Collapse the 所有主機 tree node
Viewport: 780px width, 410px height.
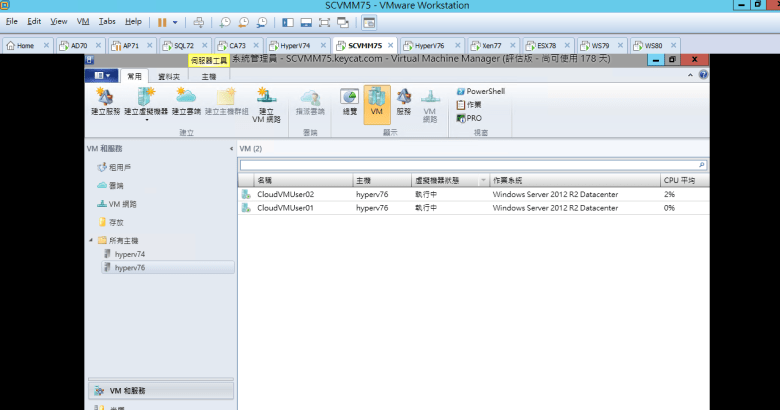tap(91, 241)
